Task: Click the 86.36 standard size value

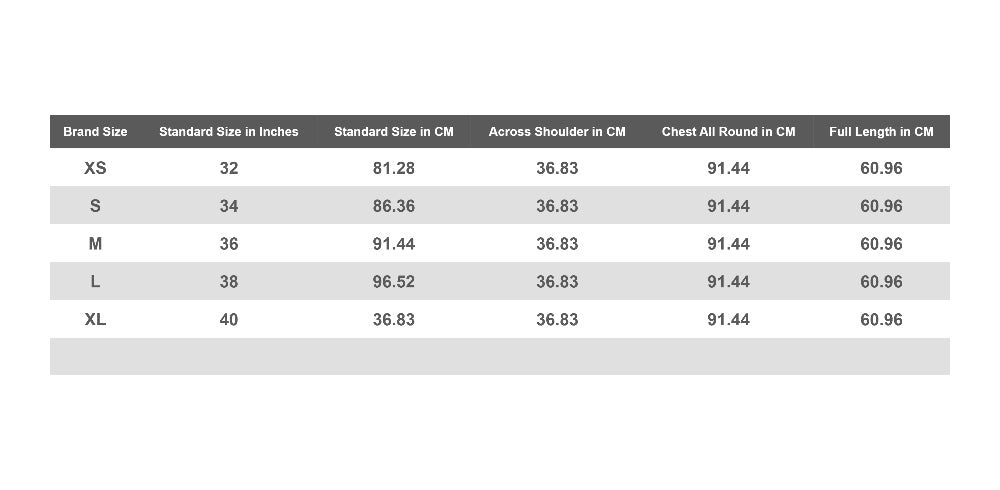Action: (x=393, y=206)
